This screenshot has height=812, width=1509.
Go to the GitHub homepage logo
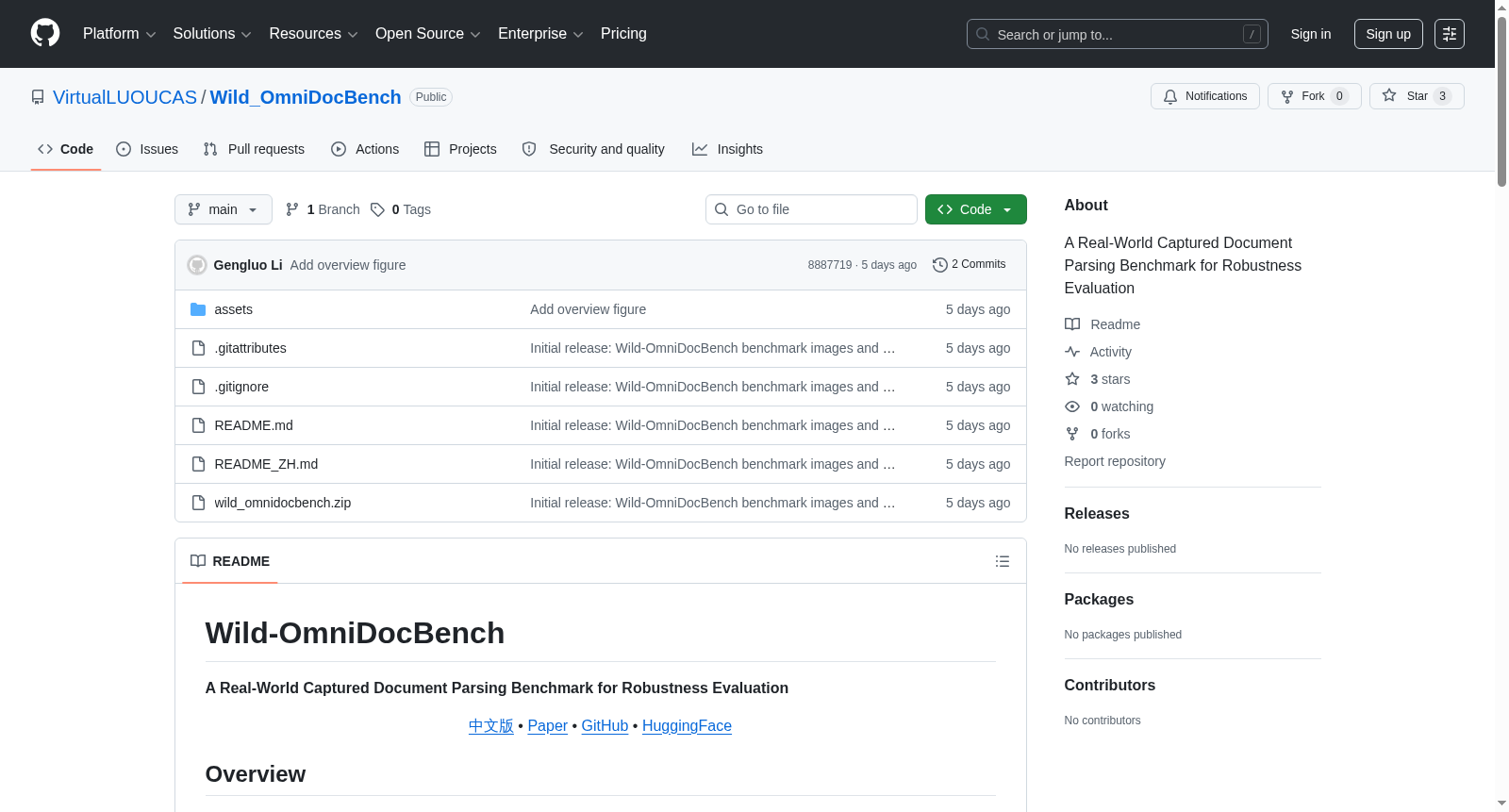click(45, 33)
